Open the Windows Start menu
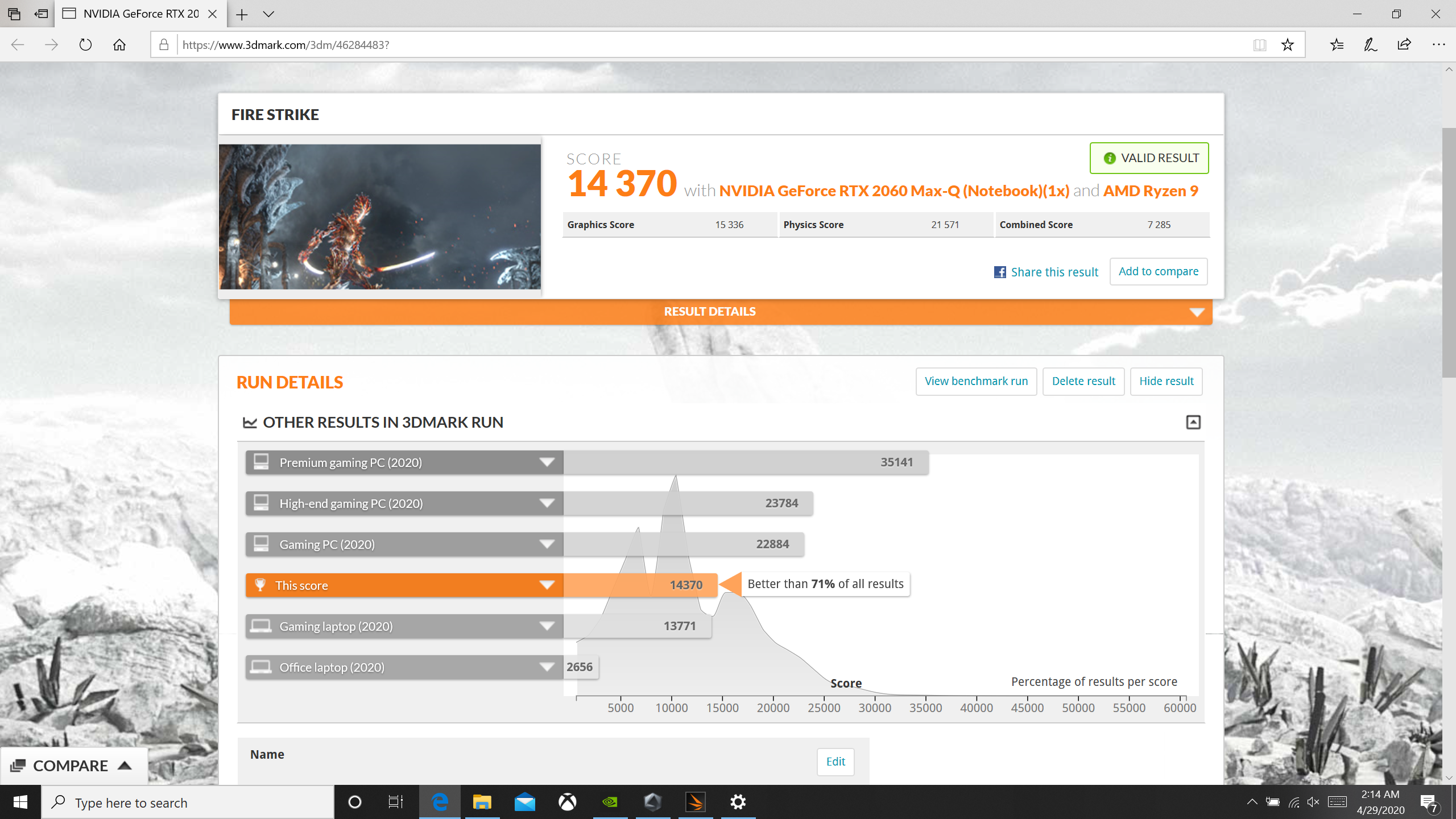The width and height of the screenshot is (1456, 819). (20, 803)
